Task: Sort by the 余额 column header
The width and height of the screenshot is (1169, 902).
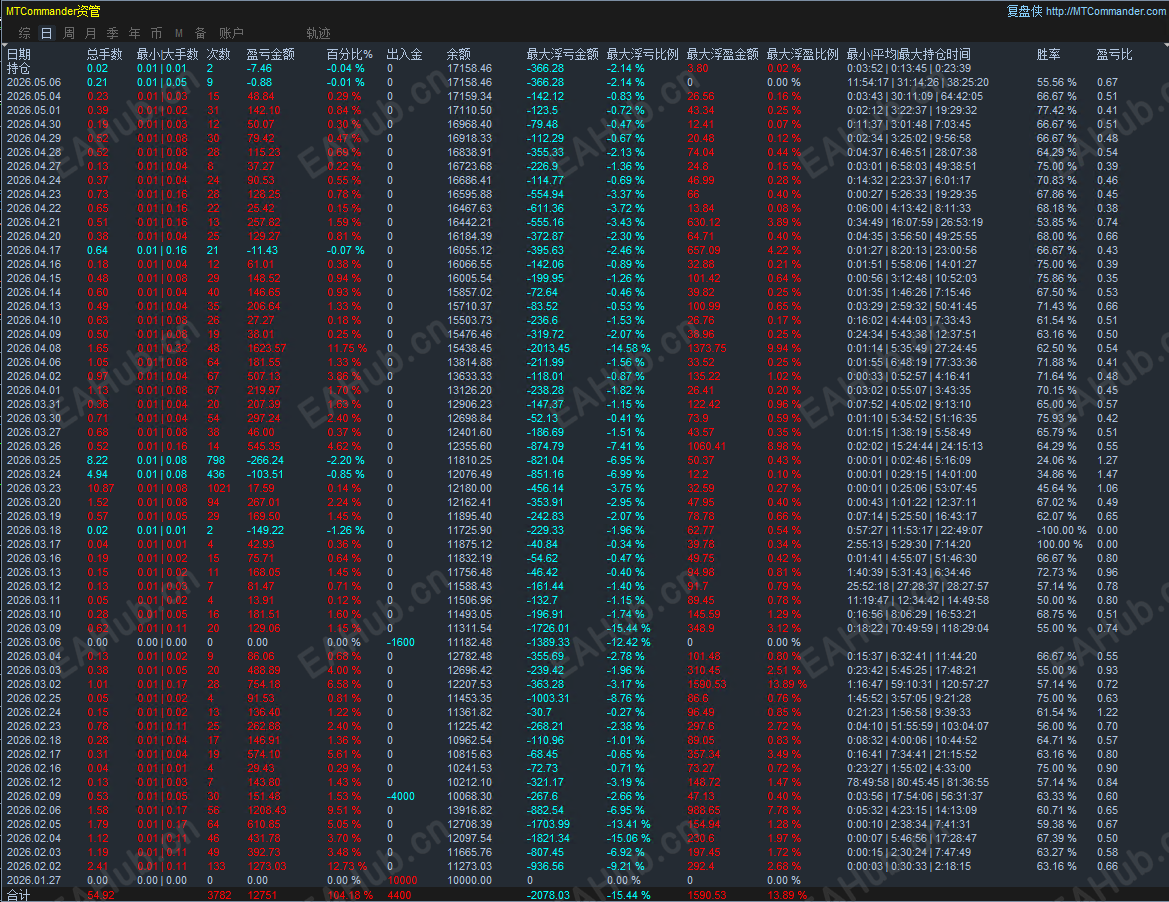Action: pyautogui.click(x=459, y=54)
